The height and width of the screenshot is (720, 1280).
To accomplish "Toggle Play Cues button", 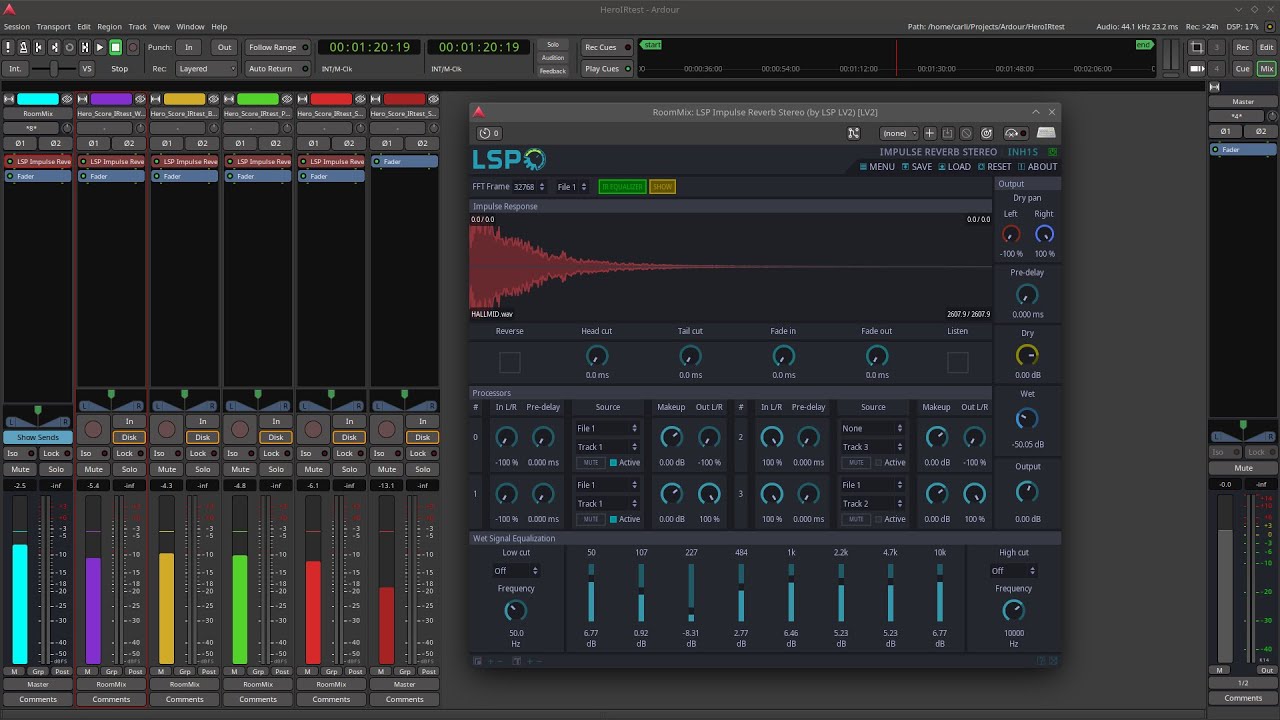I will [x=606, y=69].
